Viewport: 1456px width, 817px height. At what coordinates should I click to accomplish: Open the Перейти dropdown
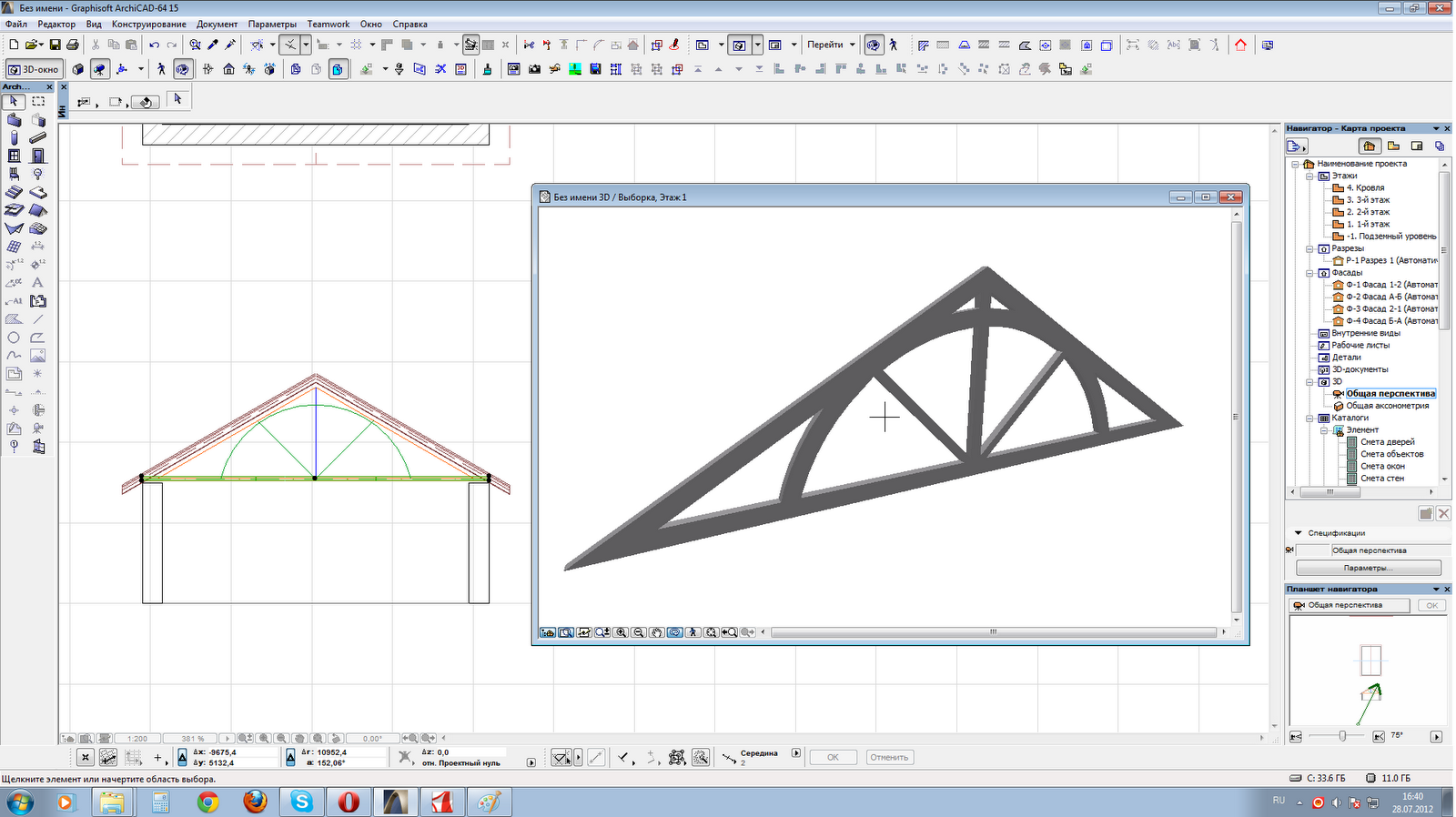831,45
